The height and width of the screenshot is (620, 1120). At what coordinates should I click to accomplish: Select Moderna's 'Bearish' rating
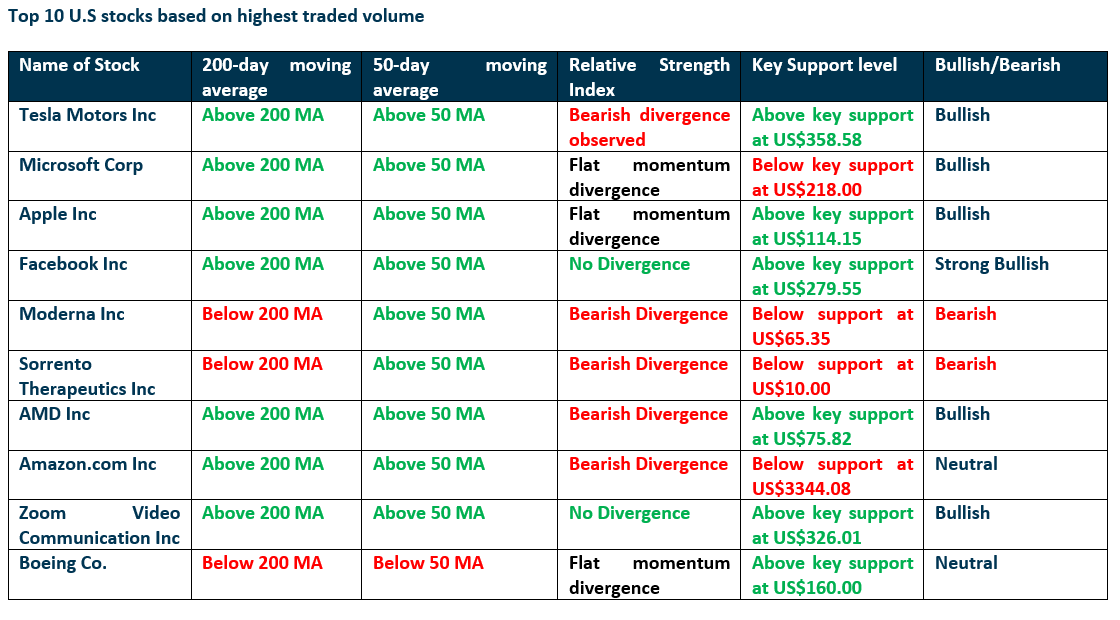coord(966,314)
